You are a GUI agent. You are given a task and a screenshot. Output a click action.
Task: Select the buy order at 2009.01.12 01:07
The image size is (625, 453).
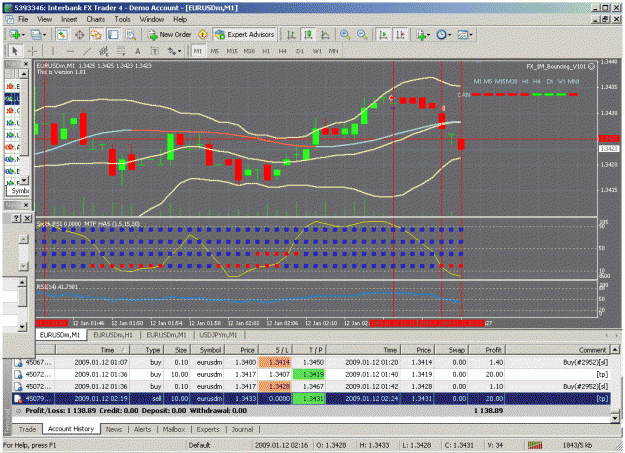click(311, 362)
